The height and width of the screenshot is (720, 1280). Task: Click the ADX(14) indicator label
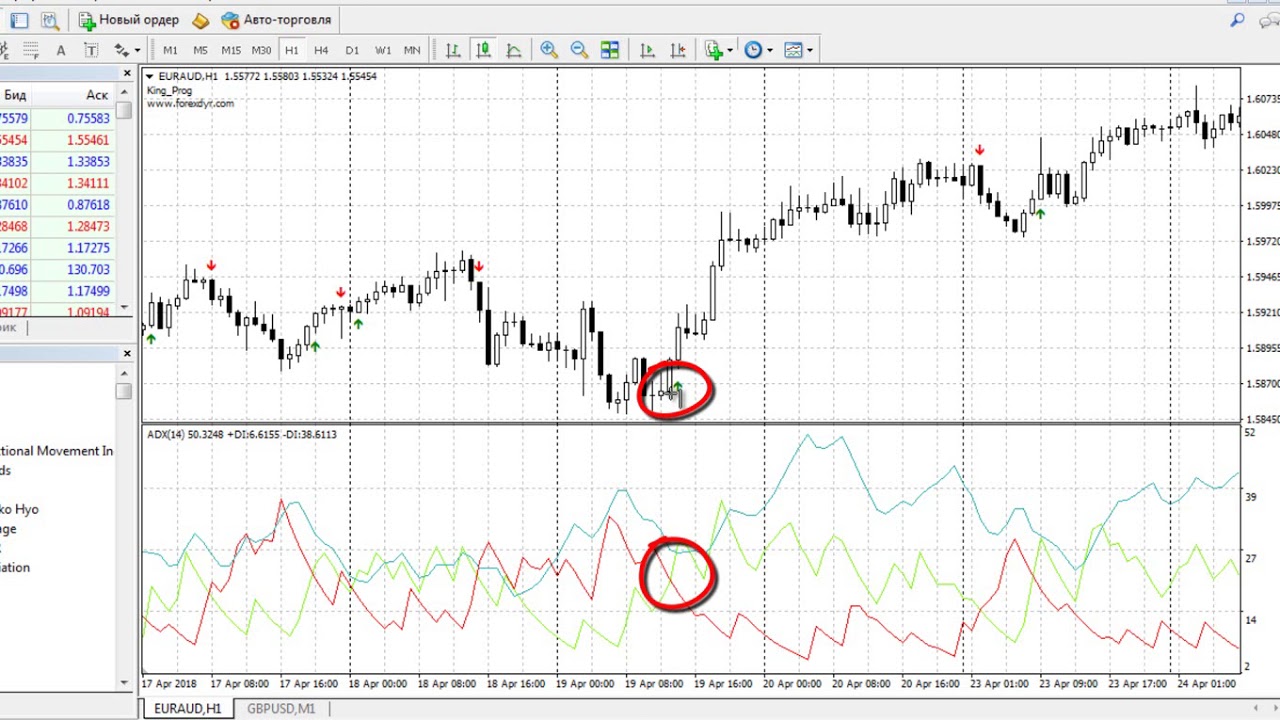click(242, 434)
